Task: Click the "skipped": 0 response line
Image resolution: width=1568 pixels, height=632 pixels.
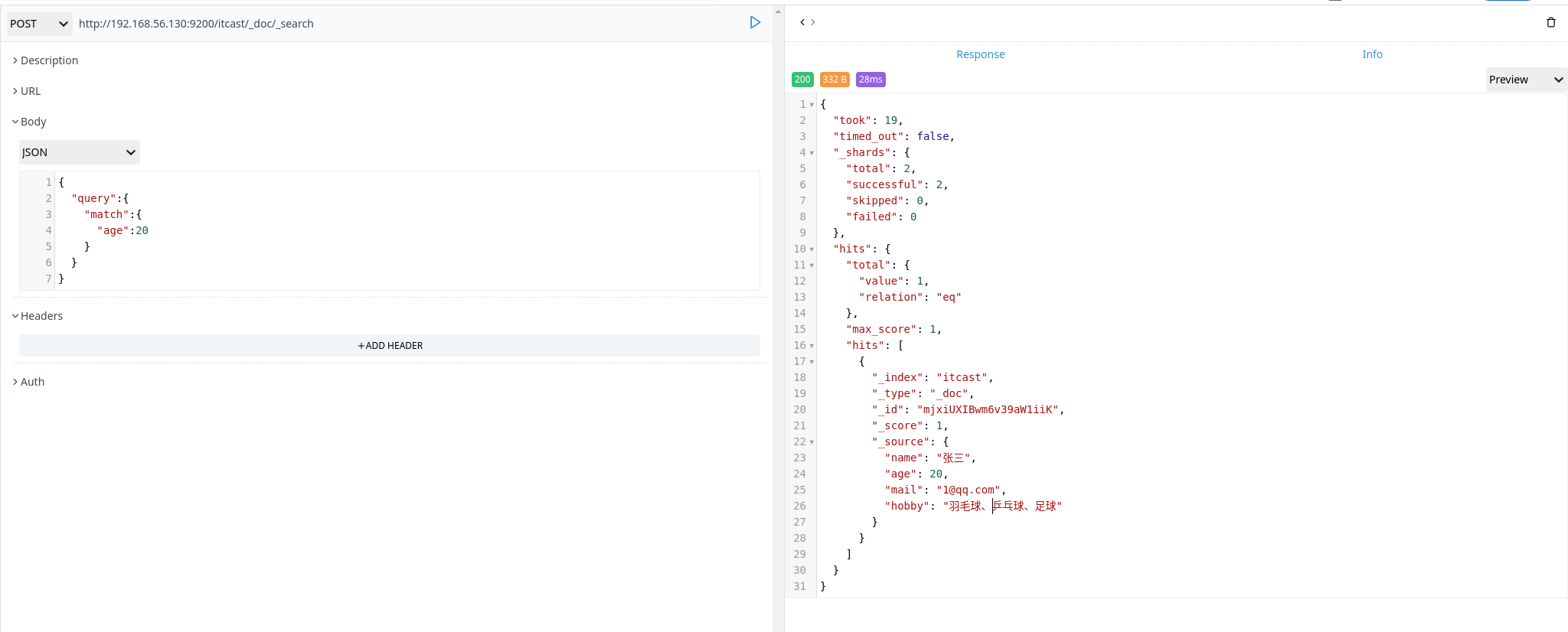Action: [x=887, y=200]
